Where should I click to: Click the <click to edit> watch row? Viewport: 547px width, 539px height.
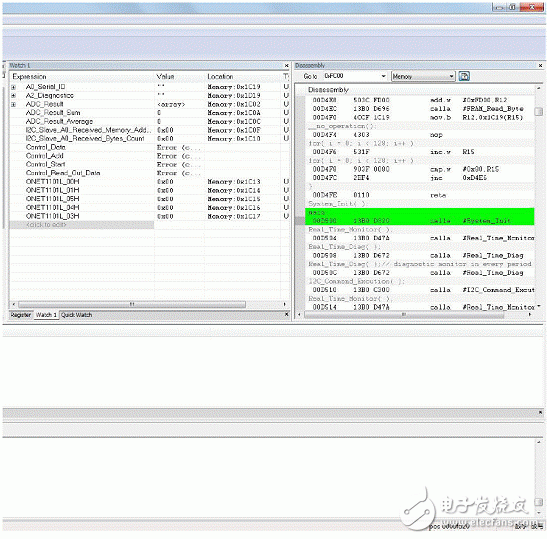point(82,225)
